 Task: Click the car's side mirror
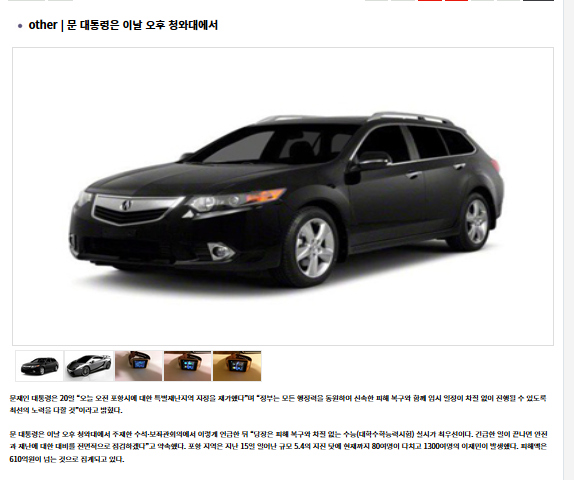[373, 160]
